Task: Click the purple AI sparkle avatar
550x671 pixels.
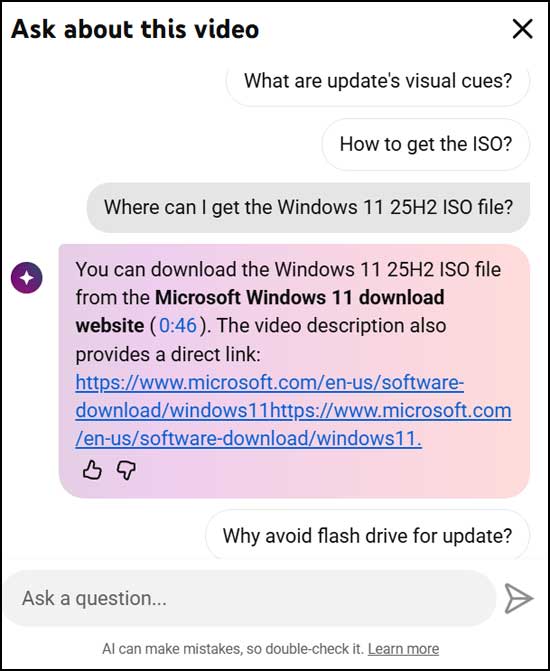Action: click(27, 278)
